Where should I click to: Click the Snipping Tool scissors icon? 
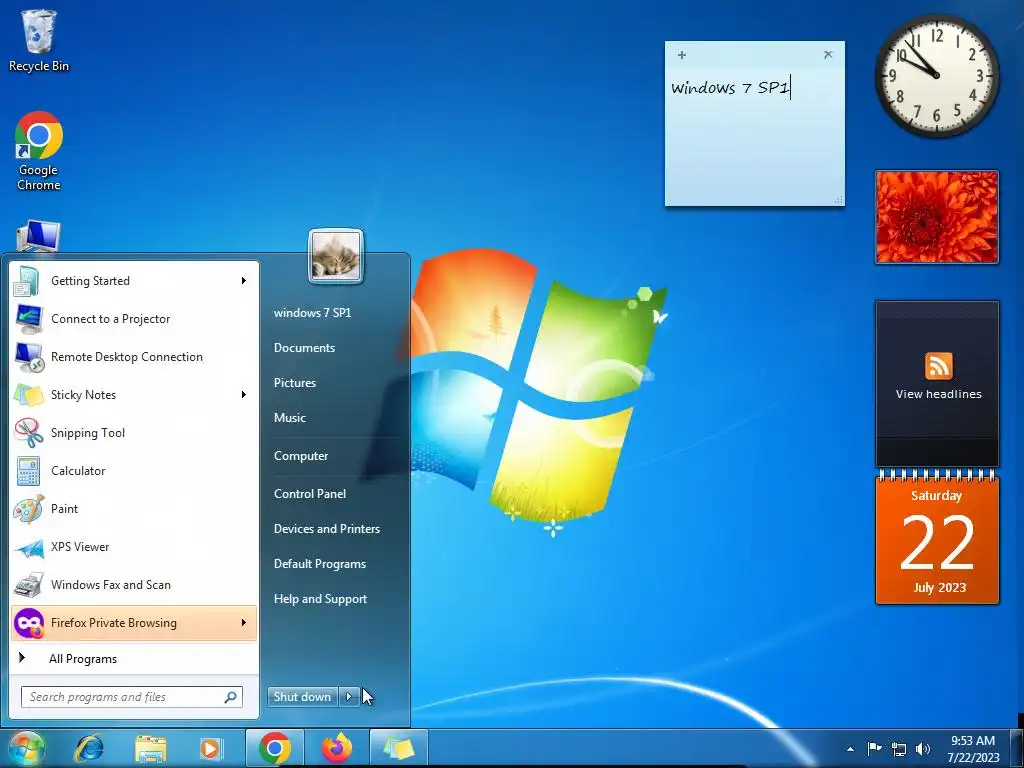tap(28, 432)
